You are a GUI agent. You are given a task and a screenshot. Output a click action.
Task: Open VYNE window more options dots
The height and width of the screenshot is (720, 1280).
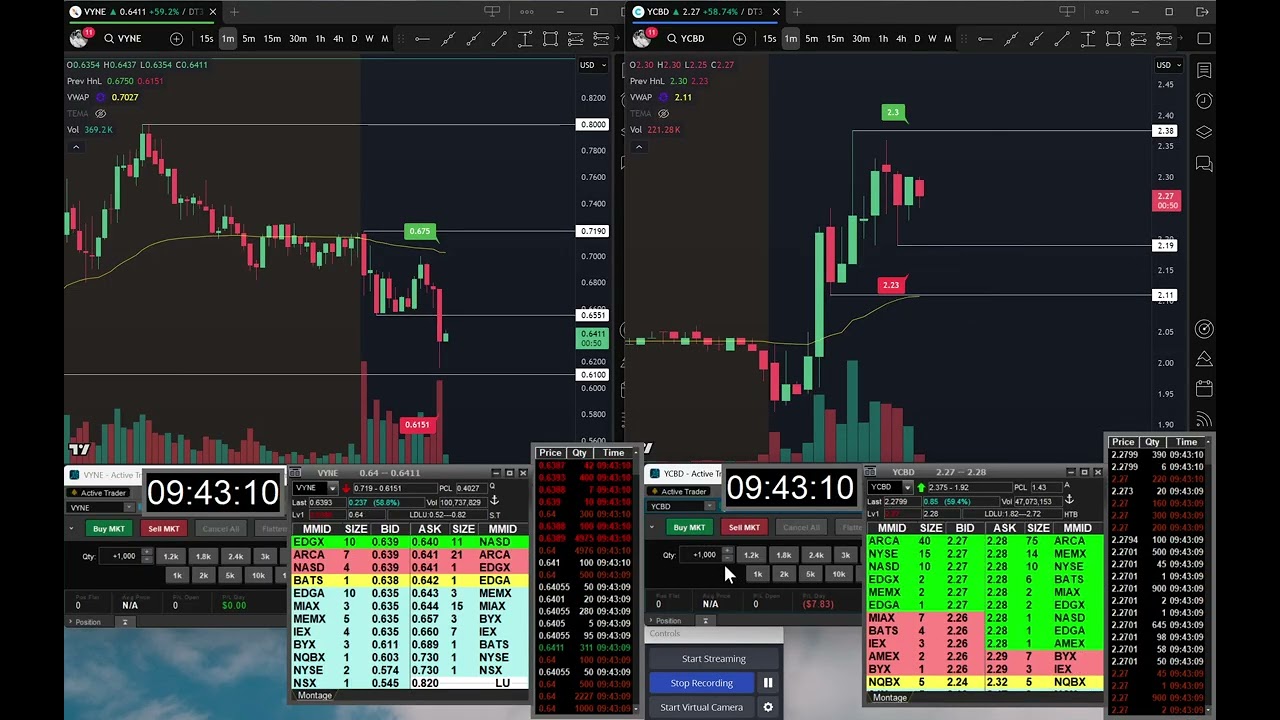[x=527, y=12]
